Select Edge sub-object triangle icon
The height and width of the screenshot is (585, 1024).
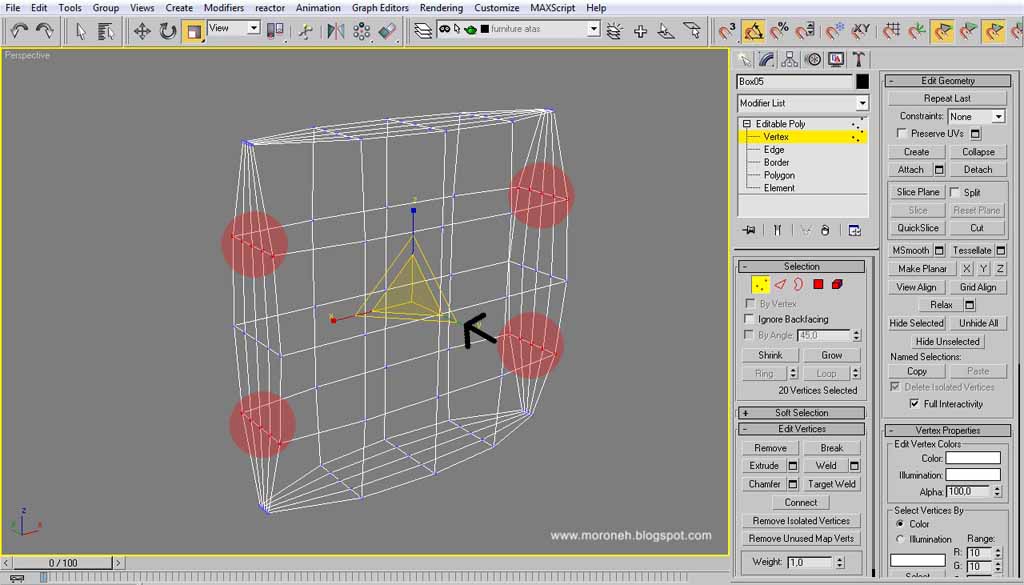(780, 285)
